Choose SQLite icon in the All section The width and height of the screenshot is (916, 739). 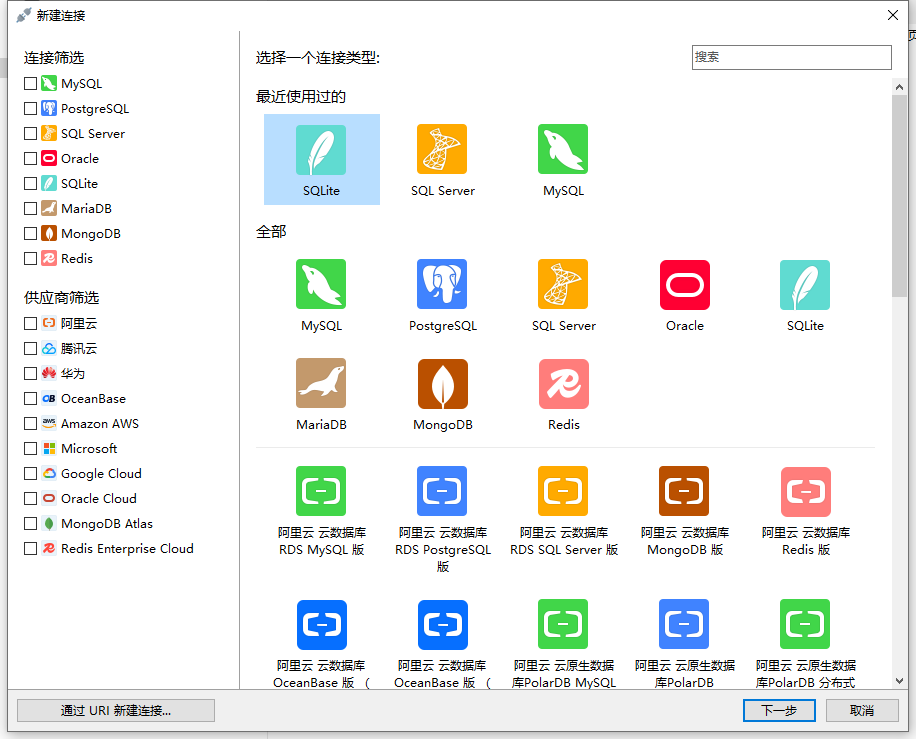pyautogui.click(x=805, y=285)
